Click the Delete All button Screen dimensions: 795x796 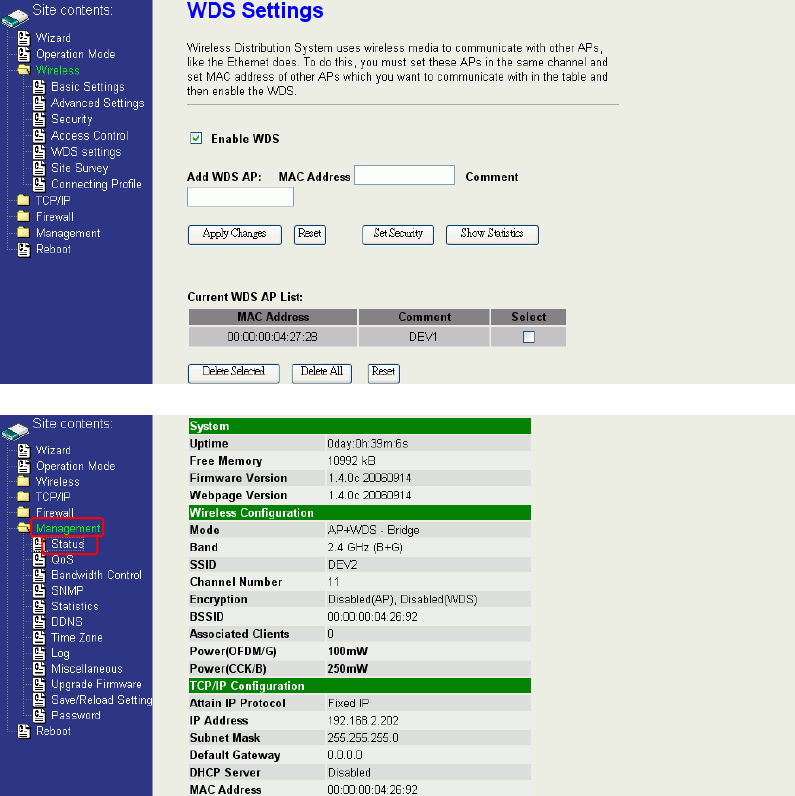pos(322,373)
